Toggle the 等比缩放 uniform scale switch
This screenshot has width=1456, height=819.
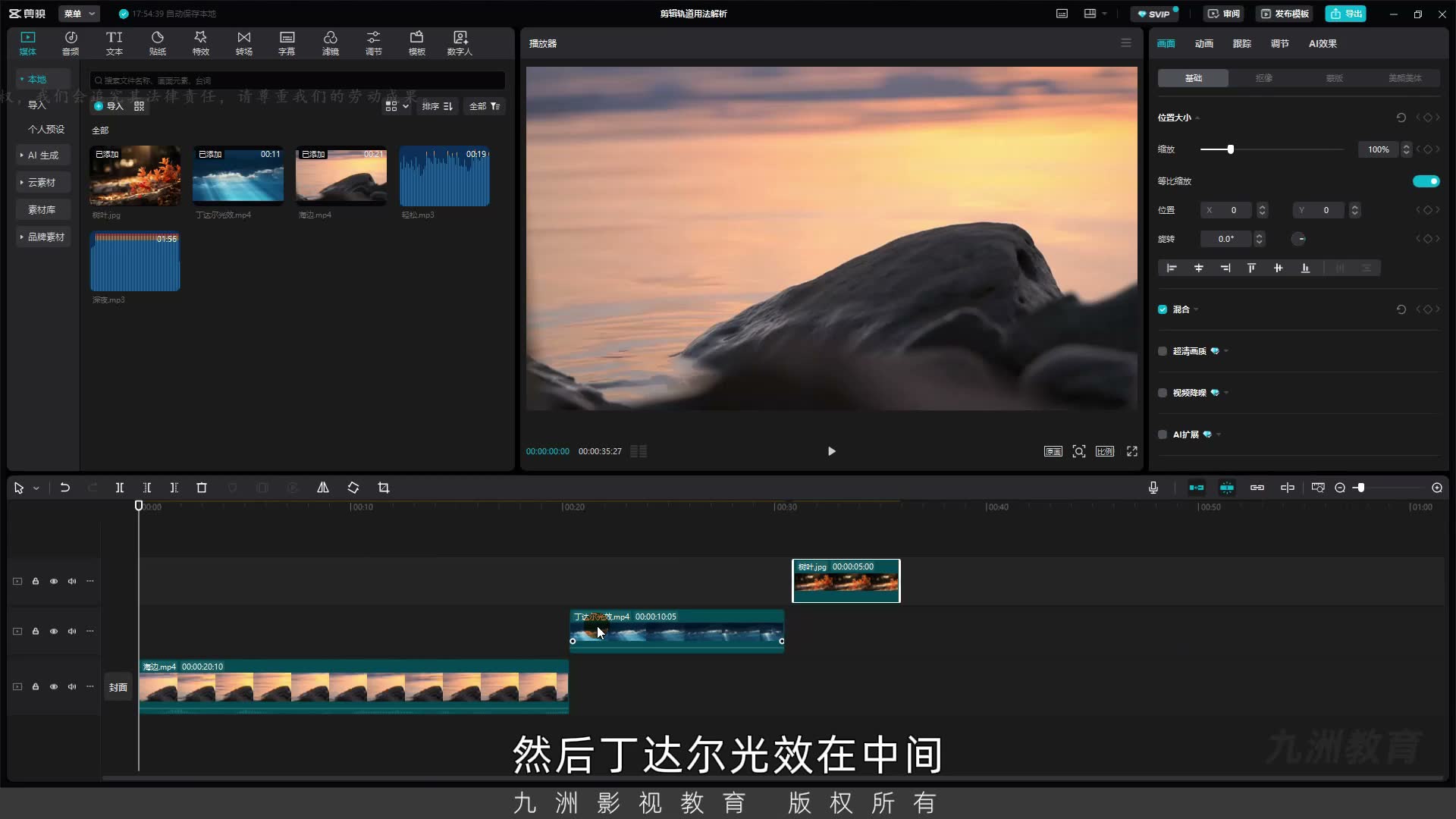pos(1426,181)
